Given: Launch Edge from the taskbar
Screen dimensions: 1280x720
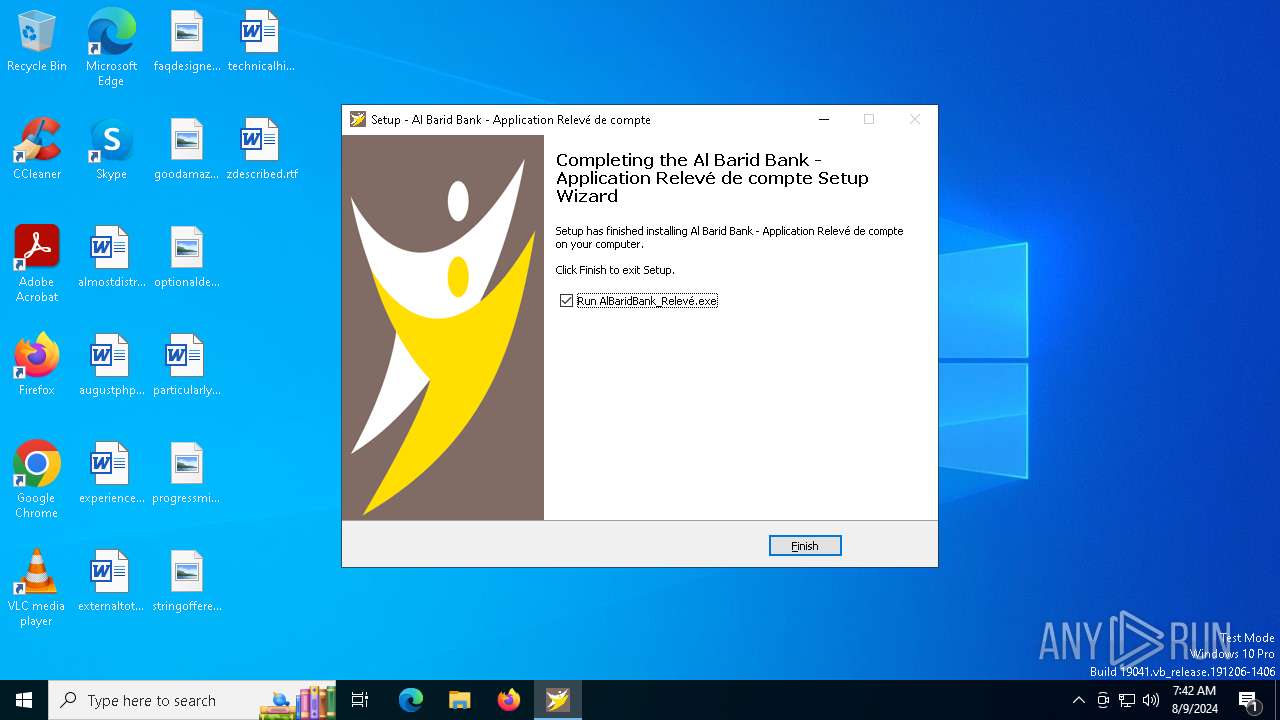Looking at the screenshot, I should 411,700.
